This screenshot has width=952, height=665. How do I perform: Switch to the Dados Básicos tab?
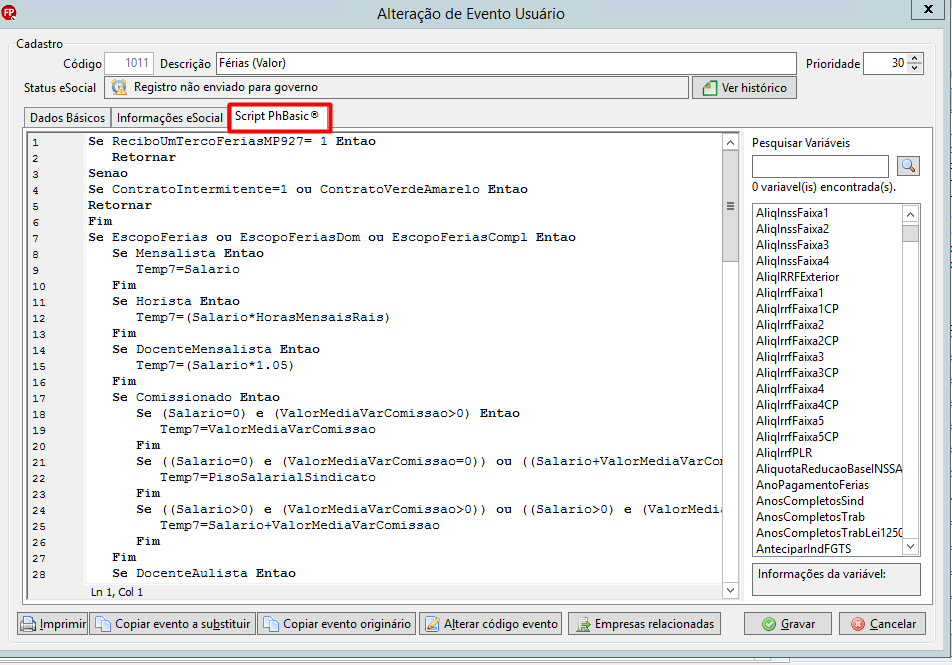pyautogui.click(x=67, y=118)
